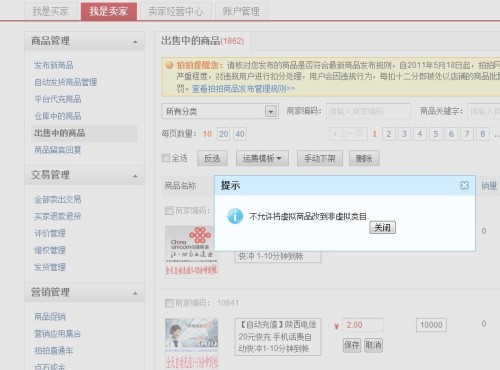Open the 查看拍拍商品发布管理规则 link

[x=243, y=89]
